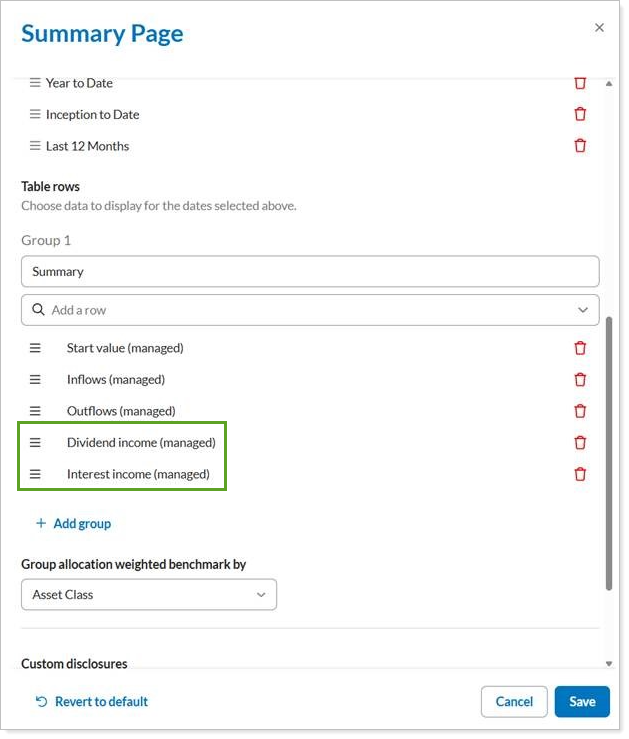
Task: Expand the Asset Class benchmark dropdown
Action: pyautogui.click(x=148, y=595)
